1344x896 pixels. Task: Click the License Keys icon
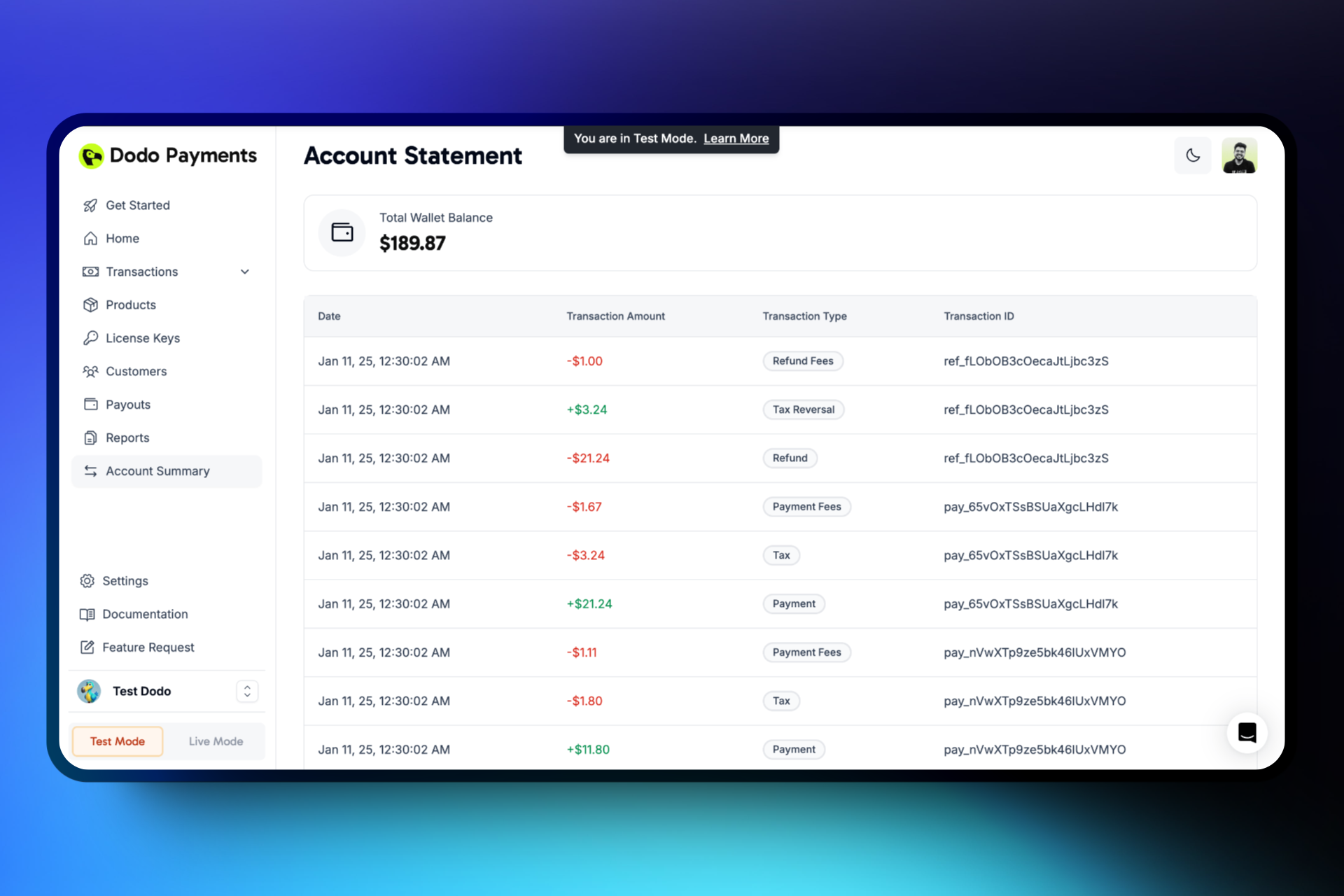(x=90, y=337)
